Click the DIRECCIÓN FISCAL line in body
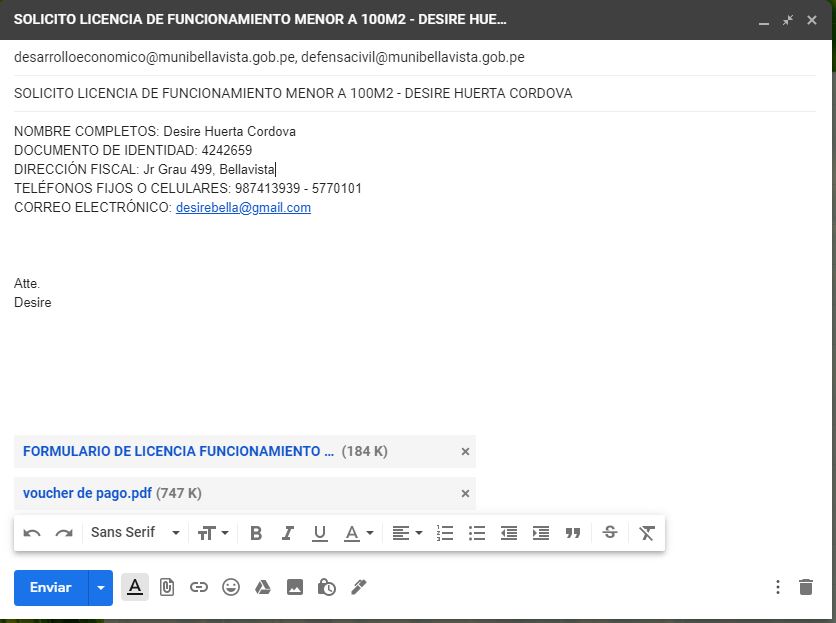This screenshot has width=836, height=623. [x=144, y=170]
